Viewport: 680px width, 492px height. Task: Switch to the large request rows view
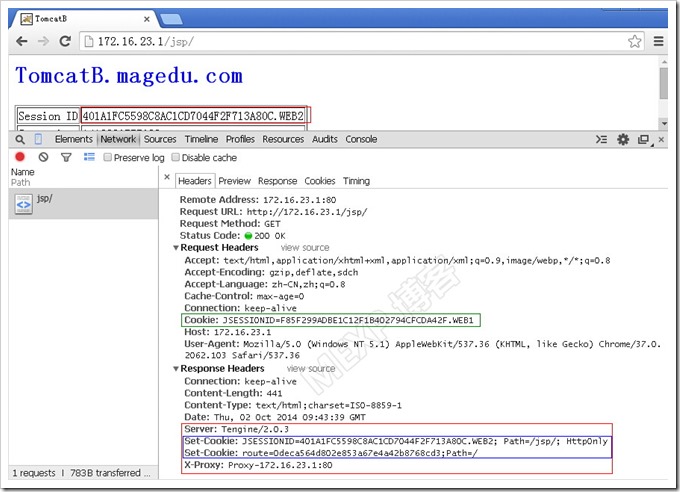coord(89,157)
